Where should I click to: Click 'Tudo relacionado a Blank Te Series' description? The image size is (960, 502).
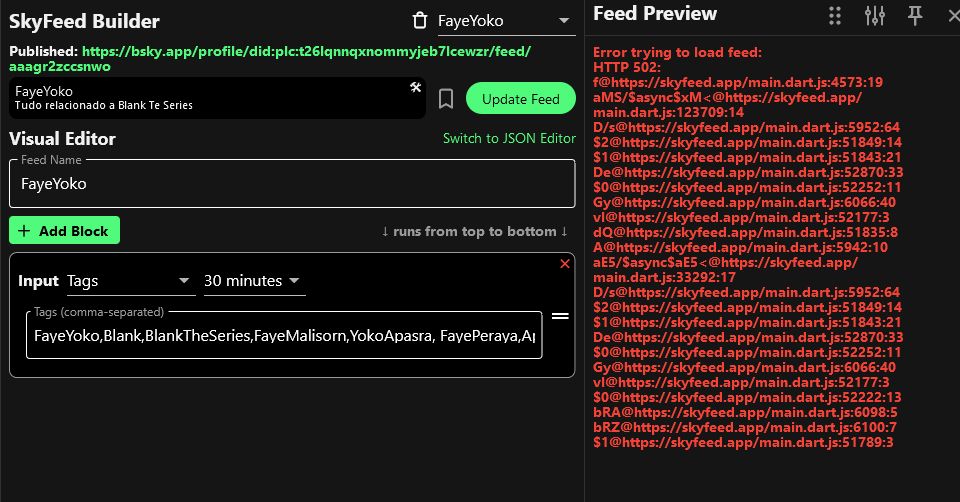103,105
